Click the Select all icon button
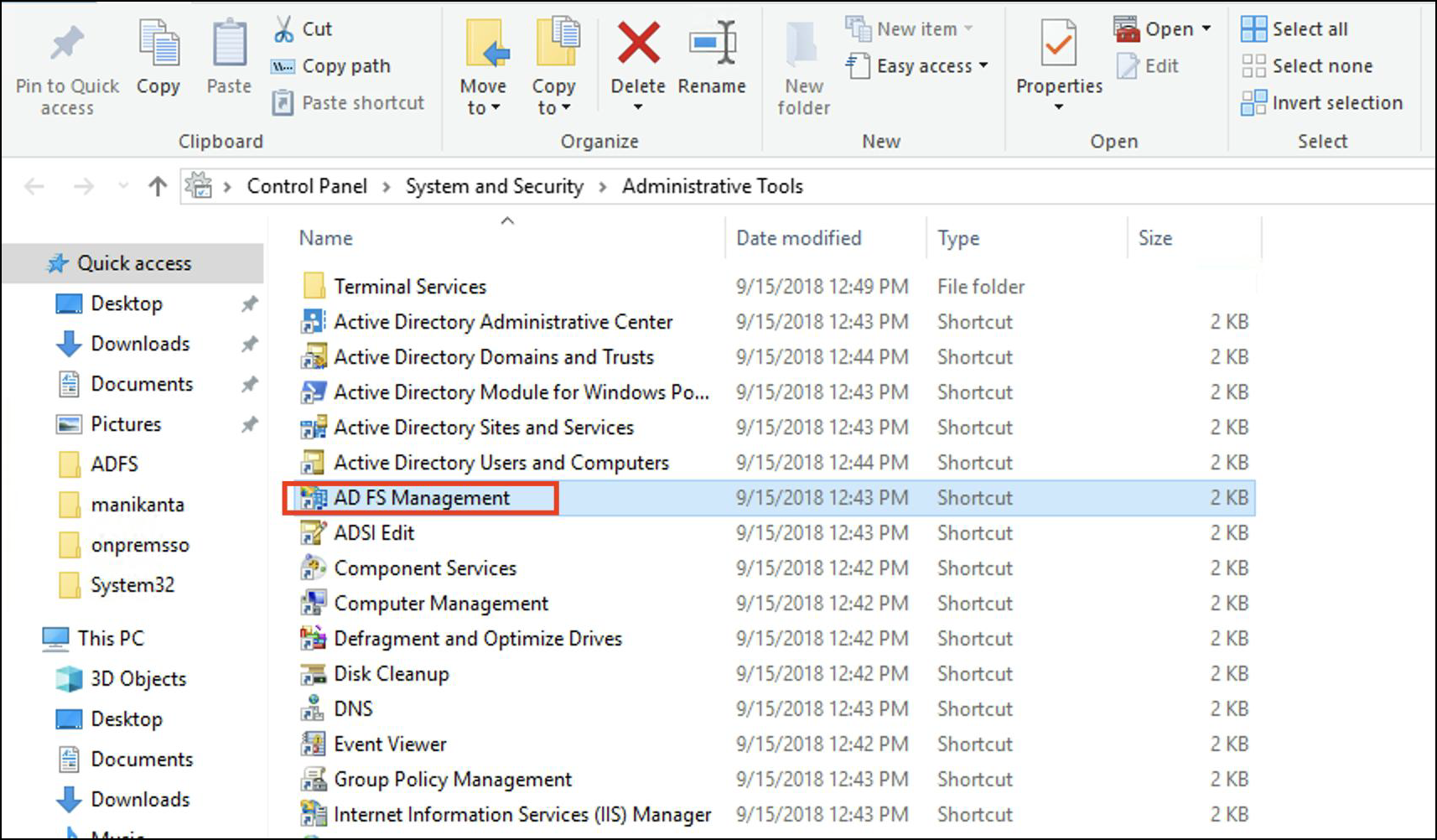This screenshot has height=840, width=1437. coord(1253,29)
